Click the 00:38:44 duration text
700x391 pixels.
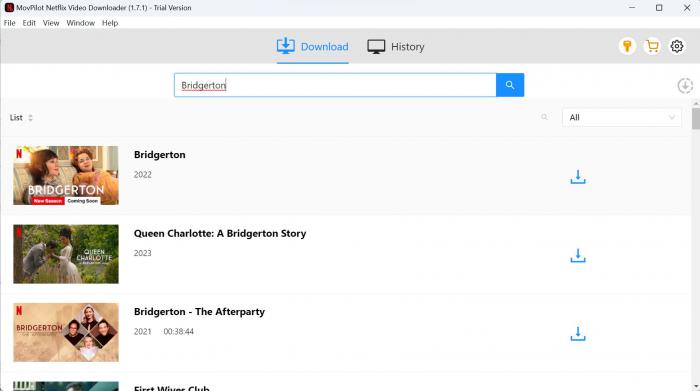[179, 331]
